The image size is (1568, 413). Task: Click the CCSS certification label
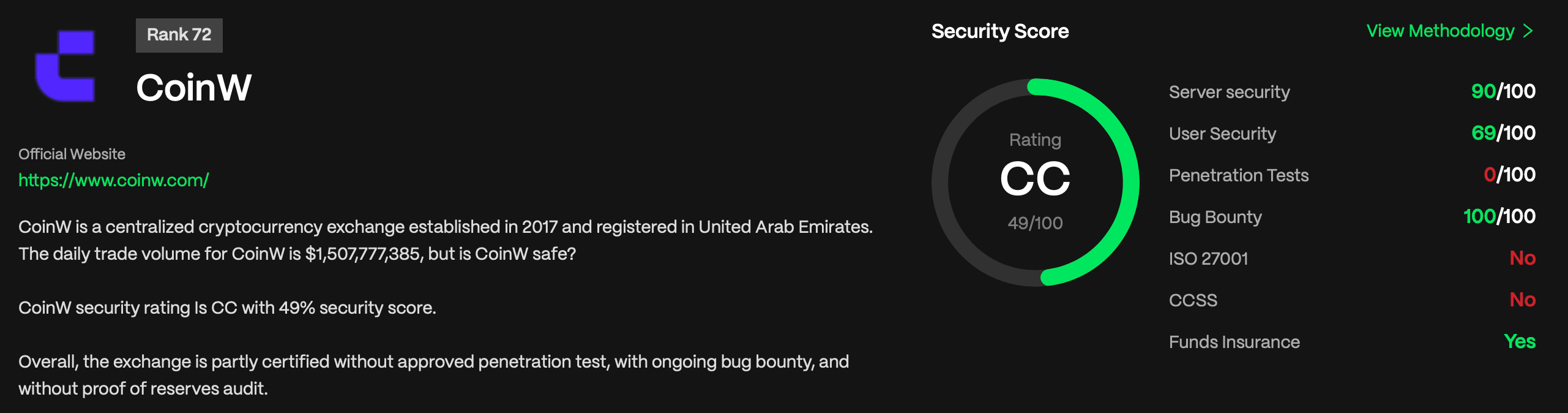[1193, 300]
